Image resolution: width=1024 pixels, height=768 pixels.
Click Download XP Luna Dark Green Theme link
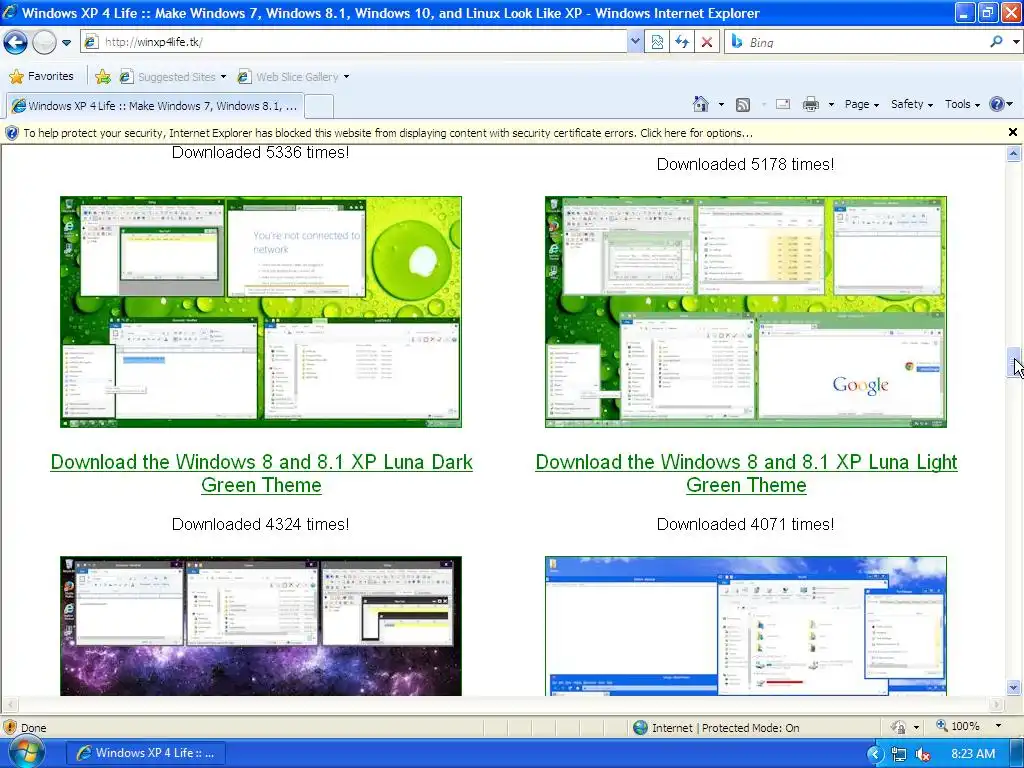tap(261, 473)
